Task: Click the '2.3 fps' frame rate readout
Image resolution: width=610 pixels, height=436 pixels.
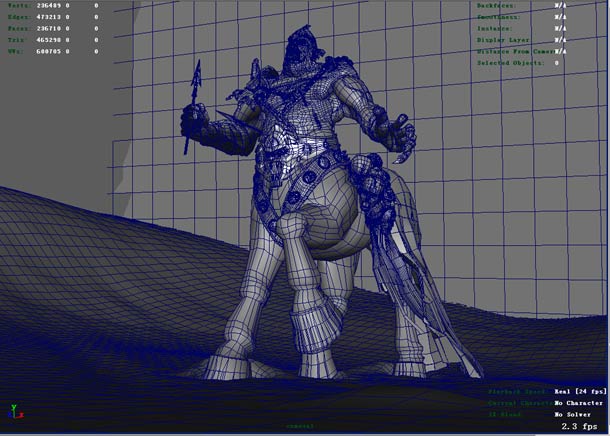Action: coord(579,426)
